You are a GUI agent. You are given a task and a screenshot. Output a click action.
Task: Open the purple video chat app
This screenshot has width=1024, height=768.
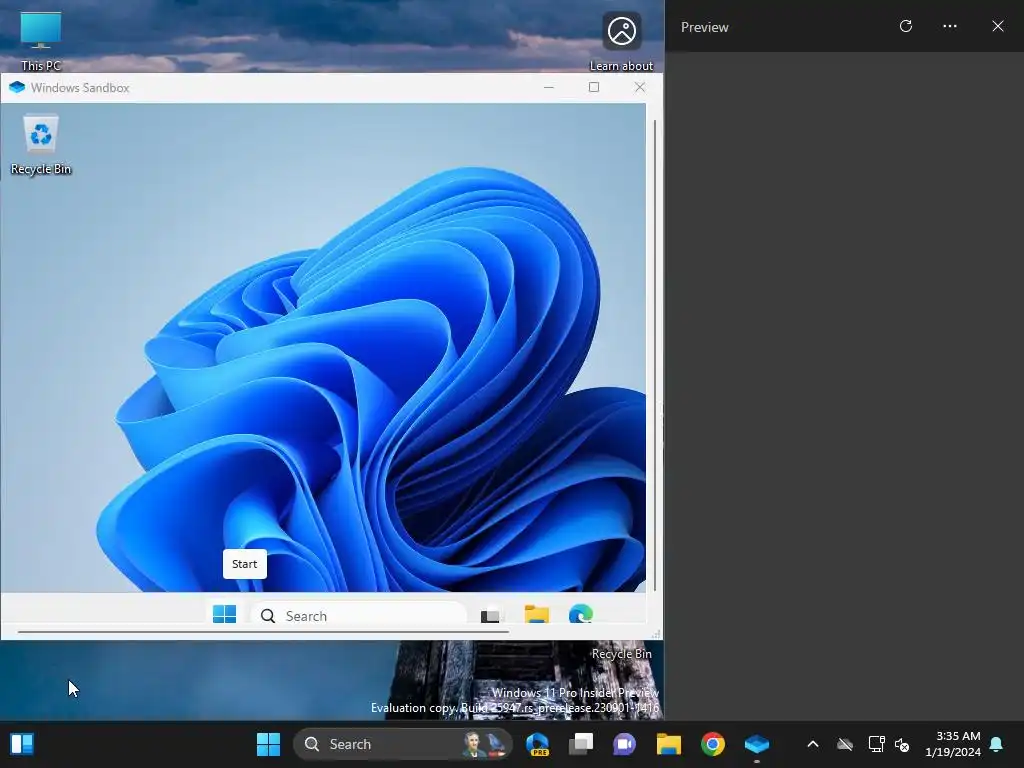point(624,744)
